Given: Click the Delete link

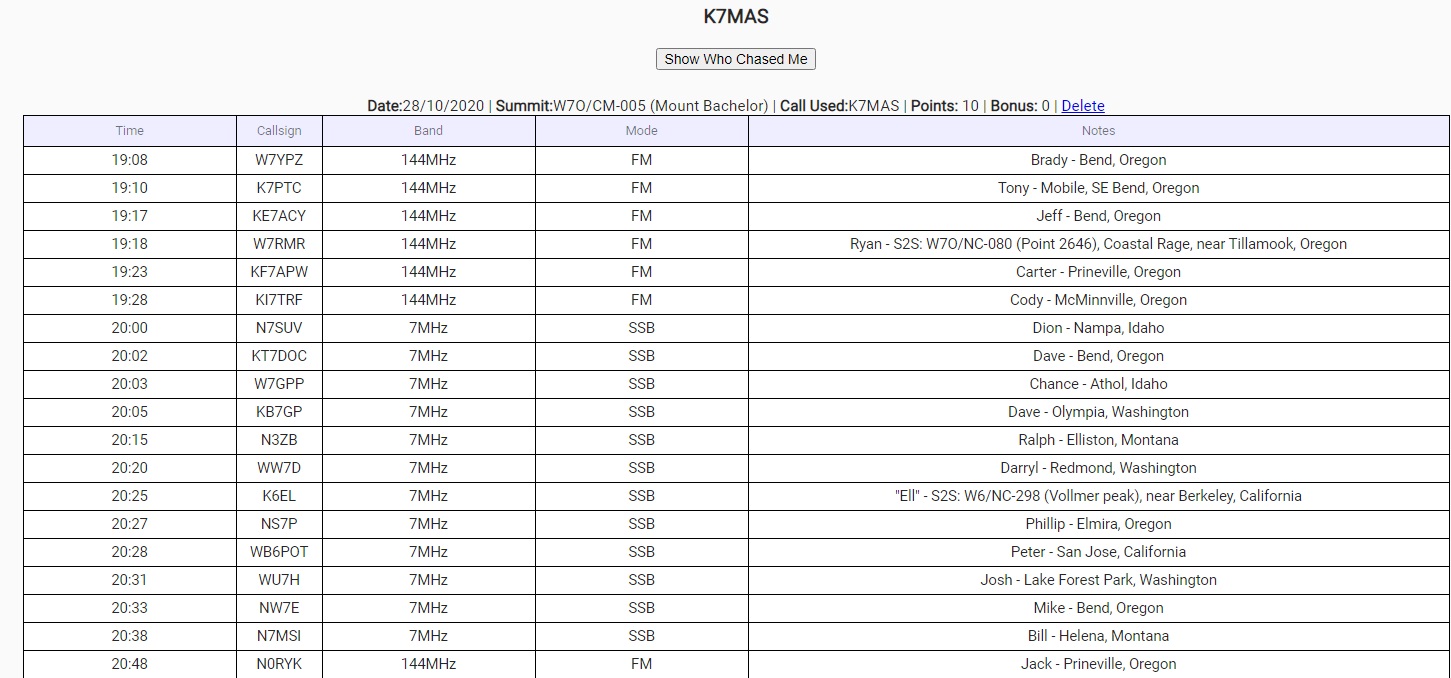Looking at the screenshot, I should pos(1082,106).
